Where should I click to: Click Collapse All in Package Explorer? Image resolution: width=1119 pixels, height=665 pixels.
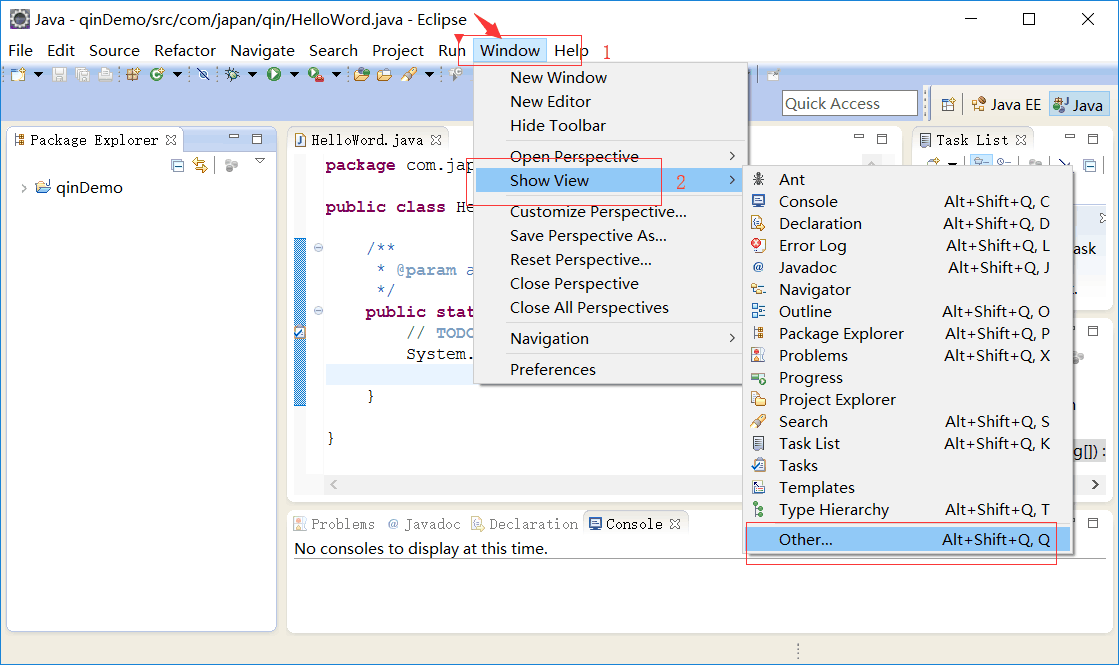tap(178, 166)
